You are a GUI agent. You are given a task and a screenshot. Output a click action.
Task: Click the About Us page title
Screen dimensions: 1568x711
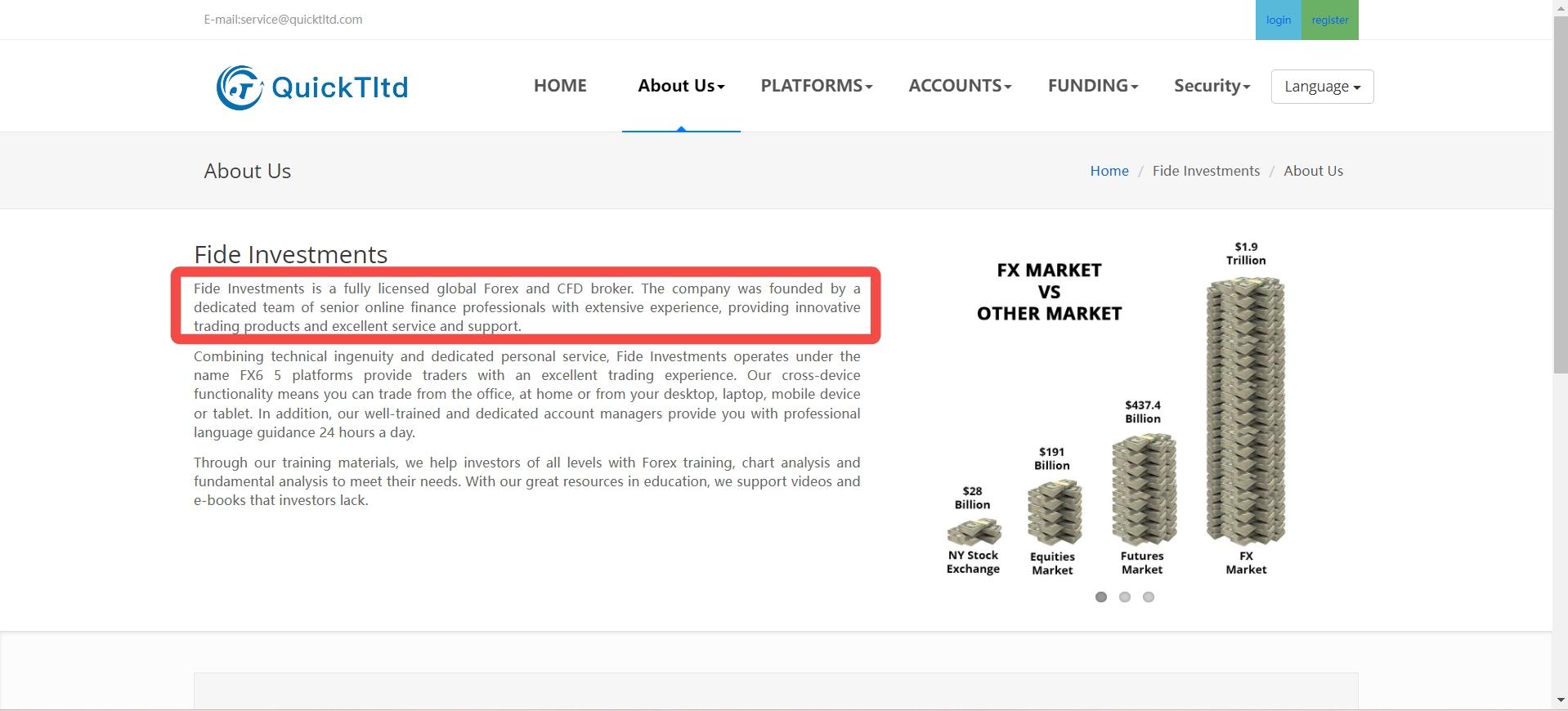point(248,171)
